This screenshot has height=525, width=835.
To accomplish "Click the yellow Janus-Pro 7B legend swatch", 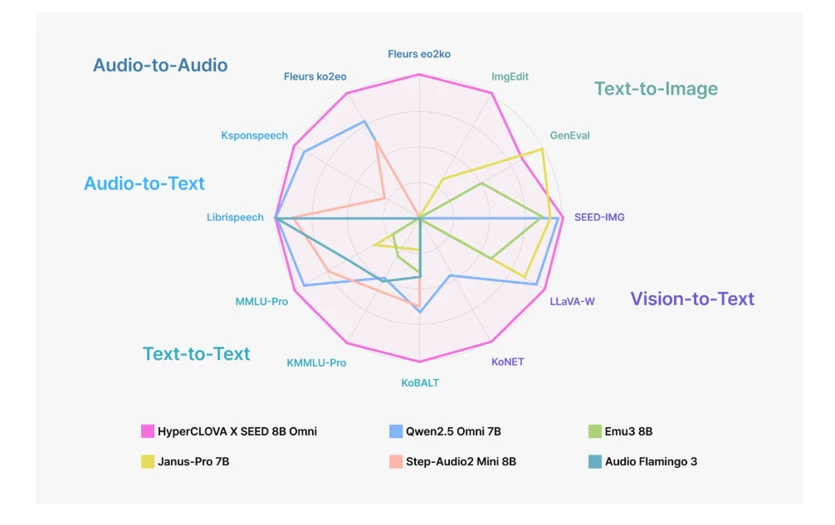I will coord(148,461).
